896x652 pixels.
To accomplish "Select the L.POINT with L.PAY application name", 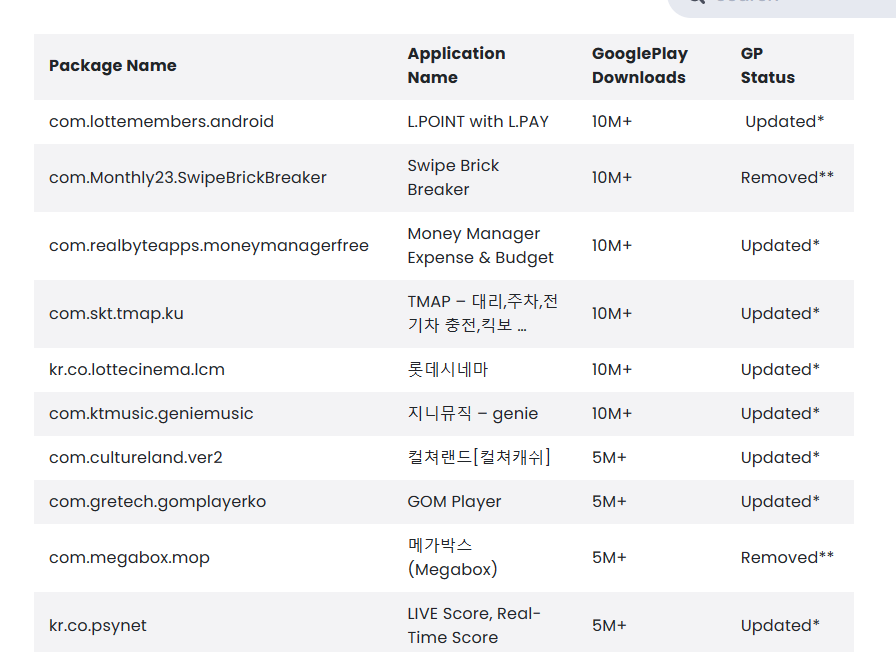I will (478, 122).
